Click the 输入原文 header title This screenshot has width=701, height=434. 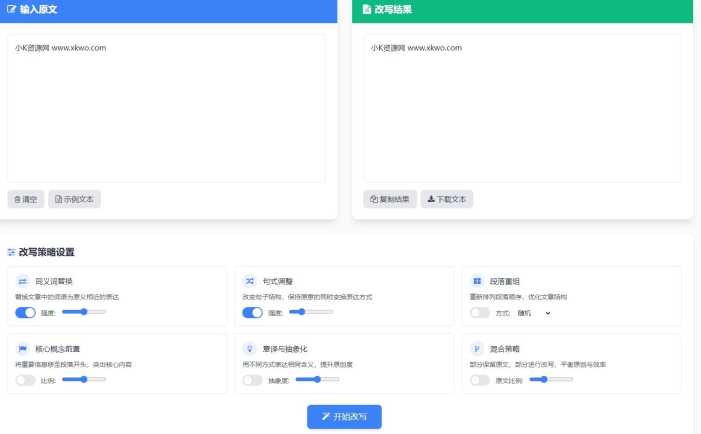click(38, 9)
